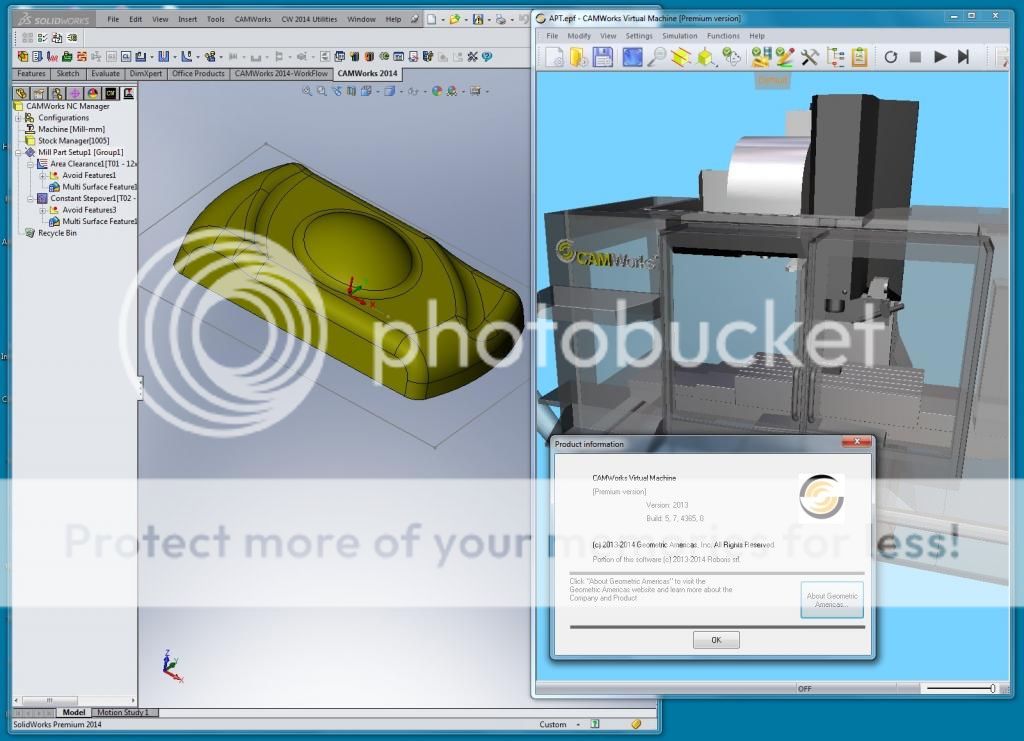Screen dimensions: 1024x741
Task: Switch to the Motion Study 1 tab
Action: coord(123,711)
